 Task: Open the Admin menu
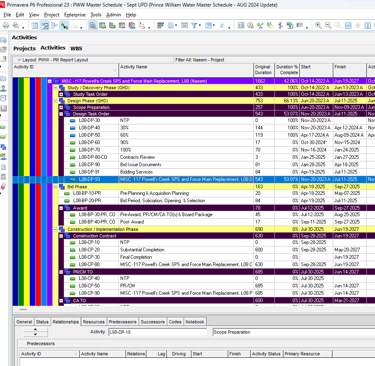click(113, 15)
